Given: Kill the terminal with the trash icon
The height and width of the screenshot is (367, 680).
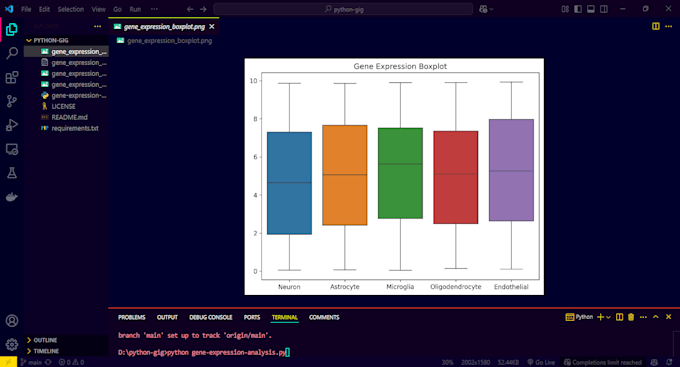Looking at the screenshot, I should [x=631, y=317].
